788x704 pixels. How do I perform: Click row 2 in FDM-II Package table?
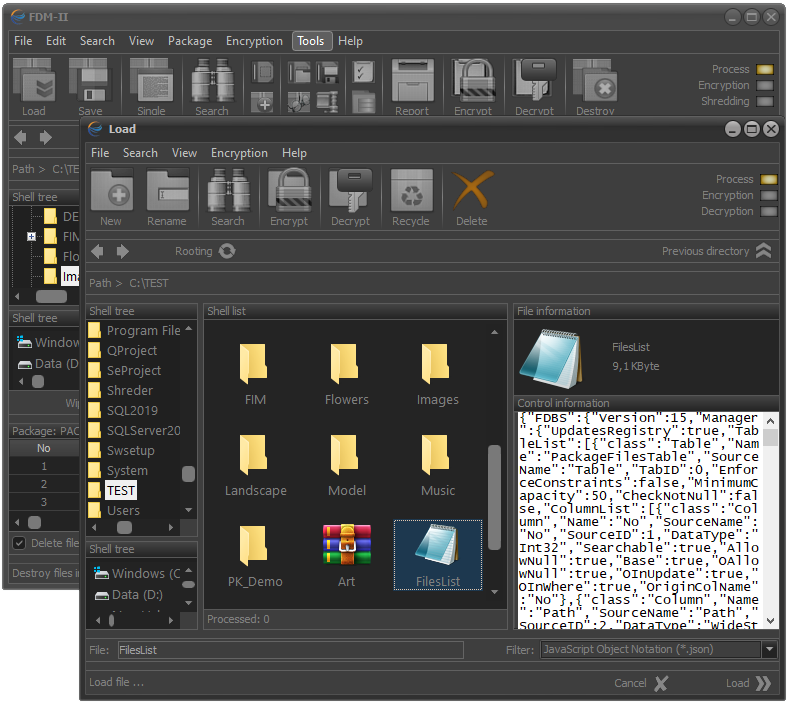pyautogui.click(x=44, y=484)
